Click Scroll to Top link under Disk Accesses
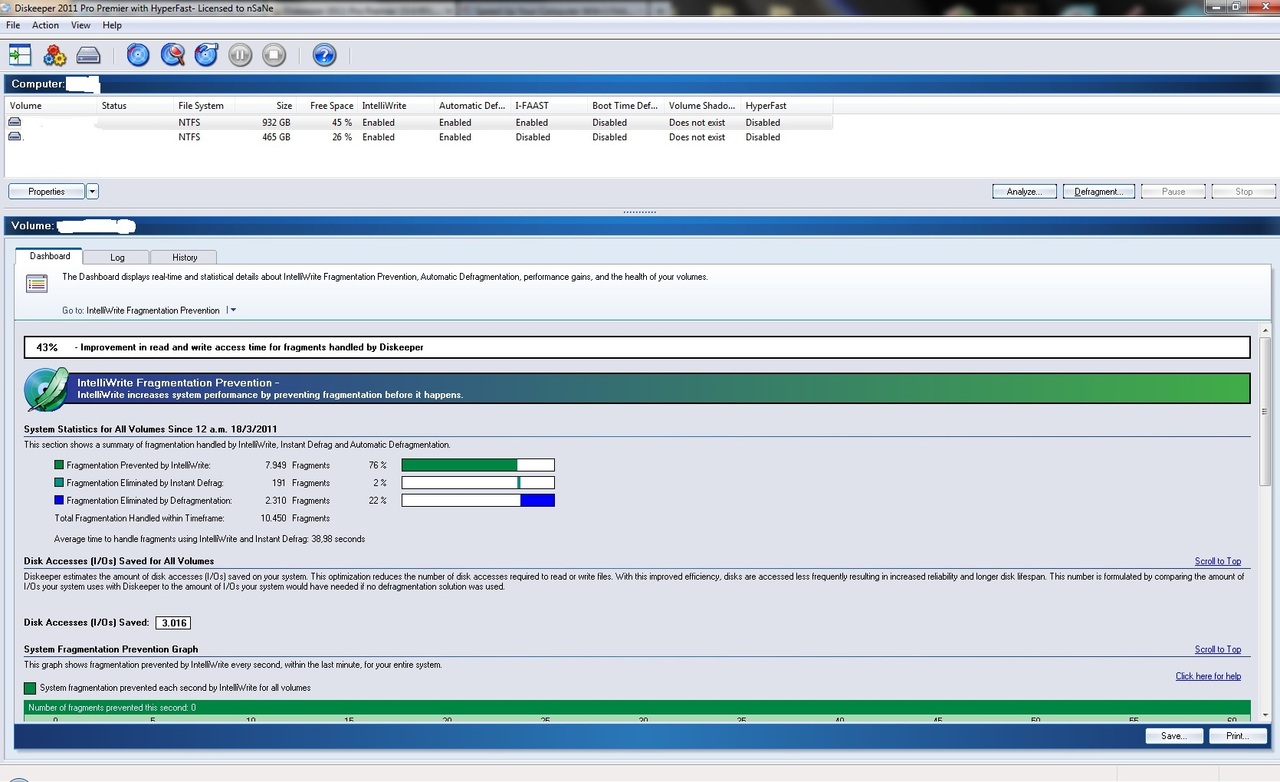The image size is (1280, 782). point(1217,561)
